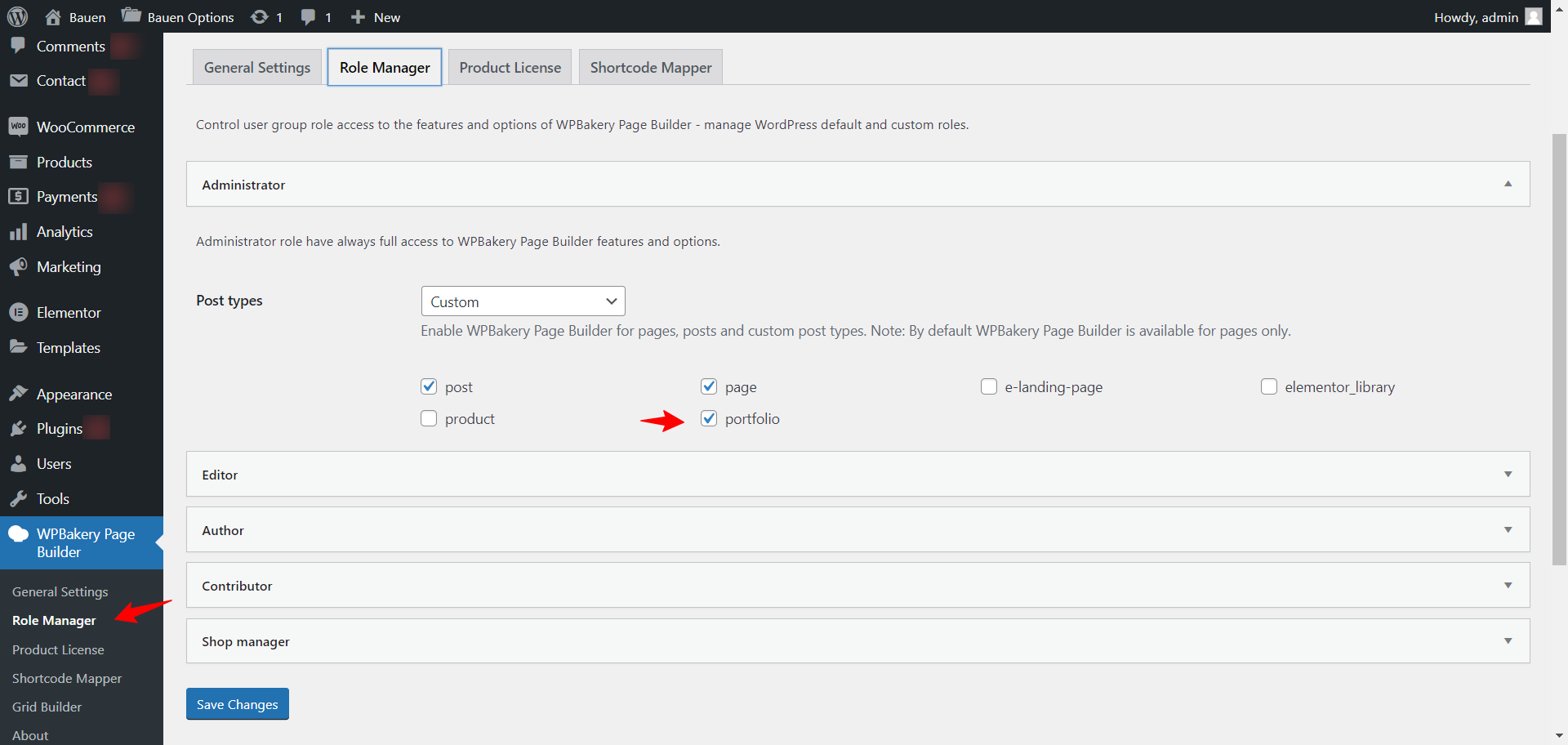
Task: Open Grid Builder in the sidebar submenu
Action: pyautogui.click(x=47, y=707)
